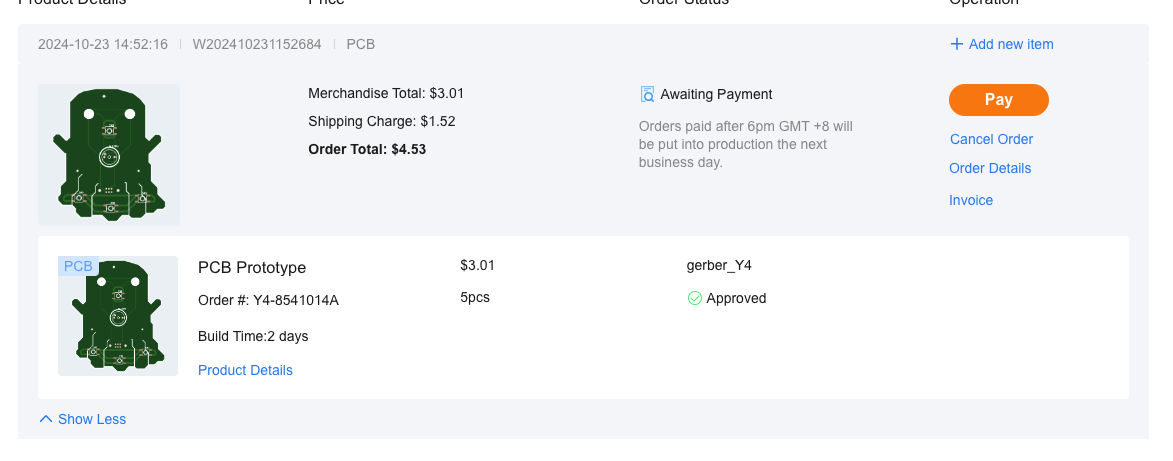Click the green Approved checkmark icon

click(694, 298)
